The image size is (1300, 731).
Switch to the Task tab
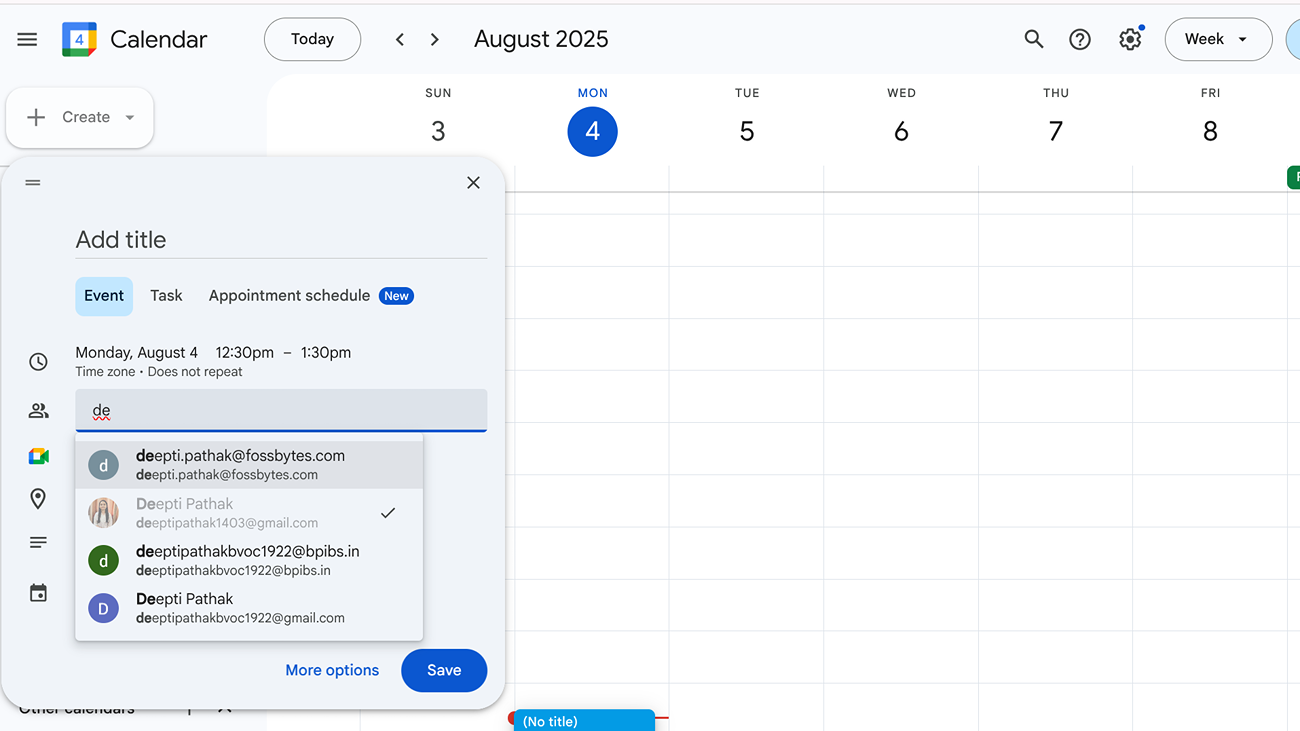click(x=166, y=296)
